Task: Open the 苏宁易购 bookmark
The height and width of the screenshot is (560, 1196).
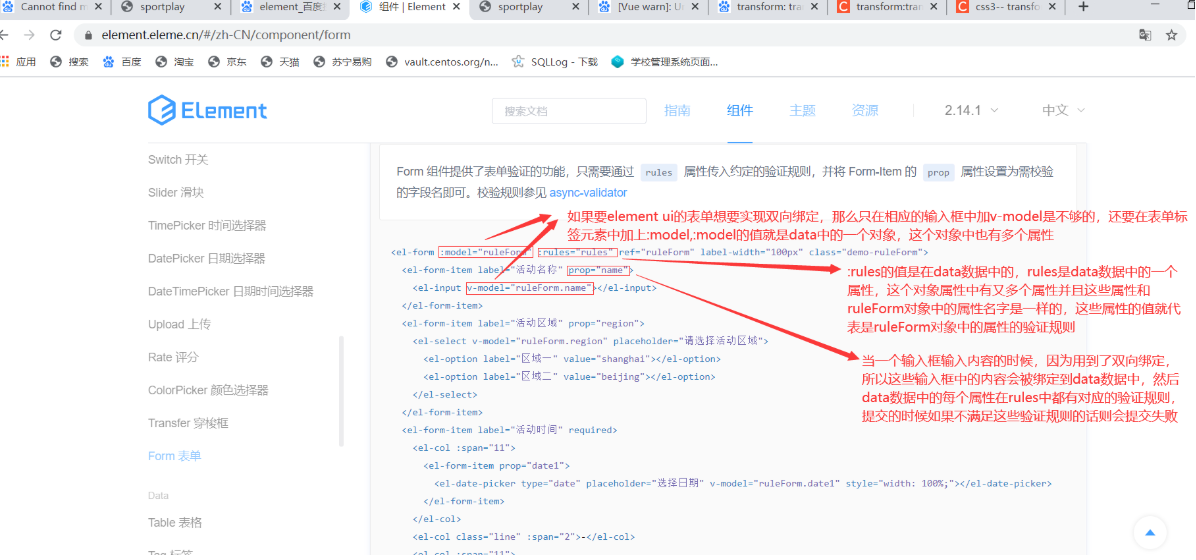Action: (x=342, y=62)
